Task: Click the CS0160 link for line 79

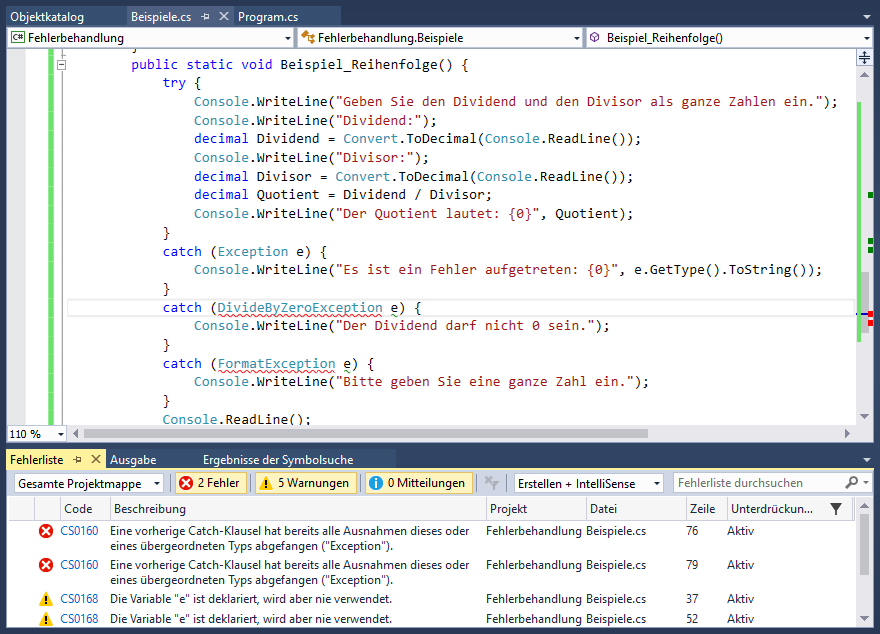Action: point(79,565)
